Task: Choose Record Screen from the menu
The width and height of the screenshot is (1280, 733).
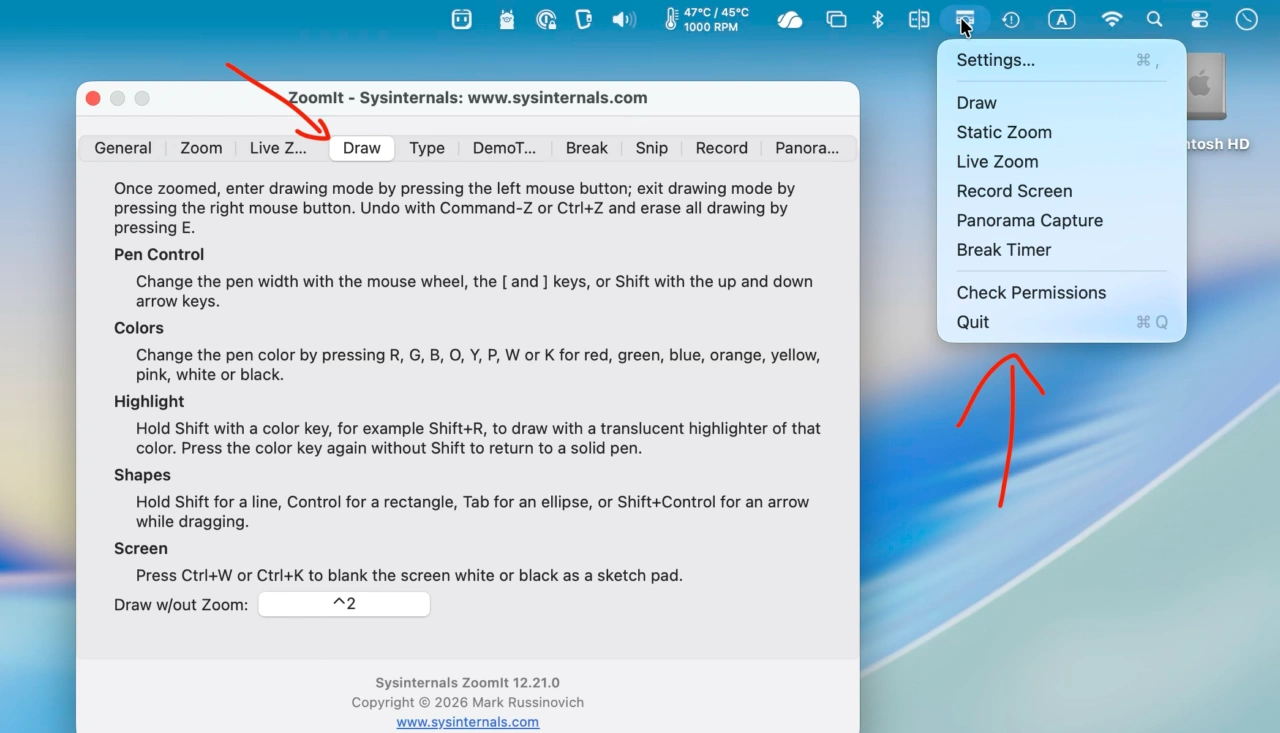Action: click(x=1061, y=191)
